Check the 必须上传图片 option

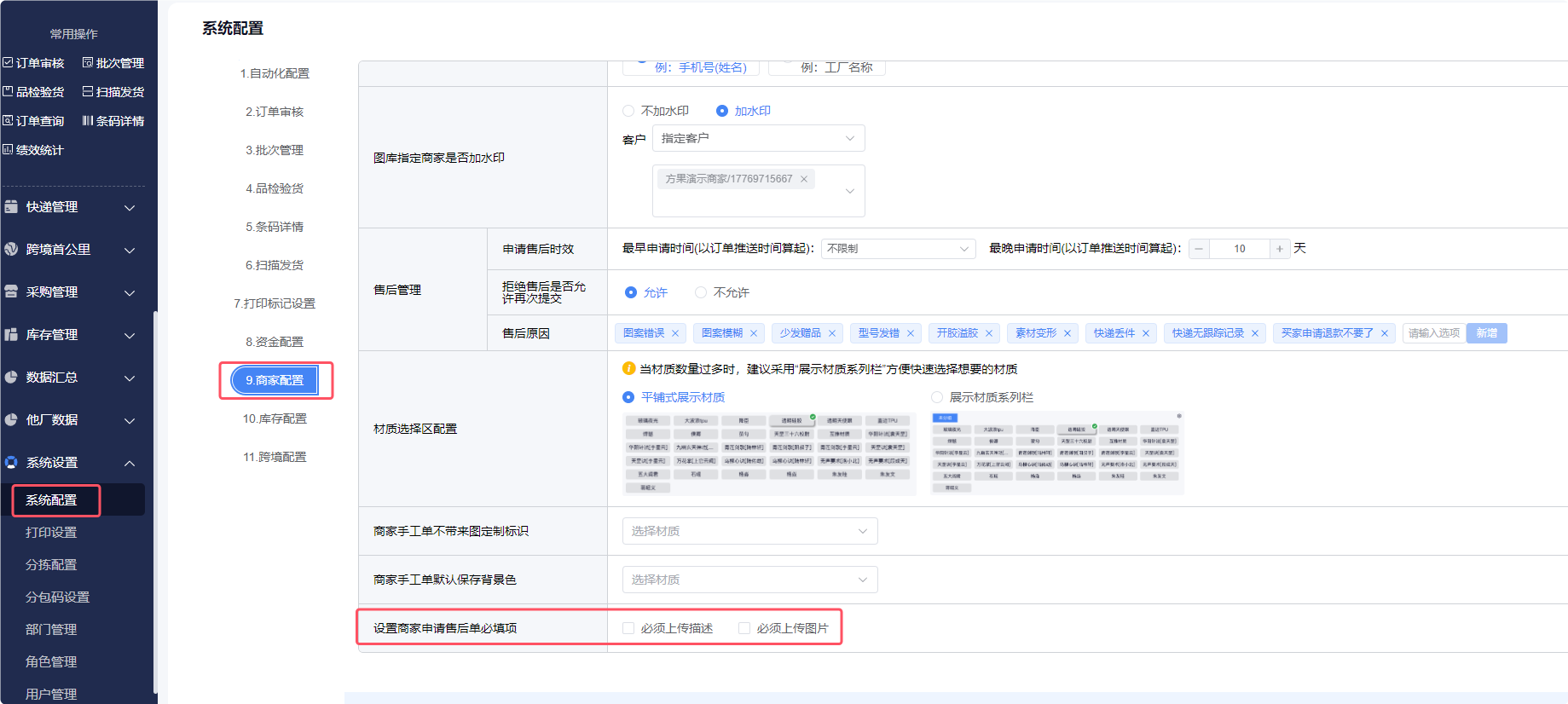pyautogui.click(x=744, y=628)
